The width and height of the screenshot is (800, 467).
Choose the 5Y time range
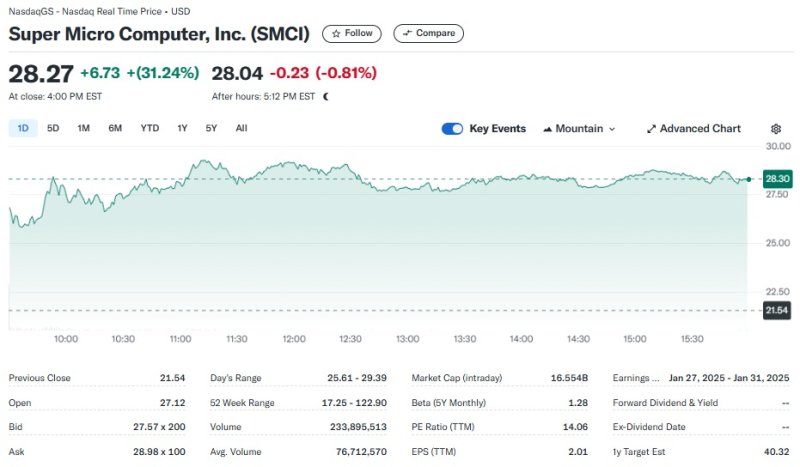click(x=211, y=128)
